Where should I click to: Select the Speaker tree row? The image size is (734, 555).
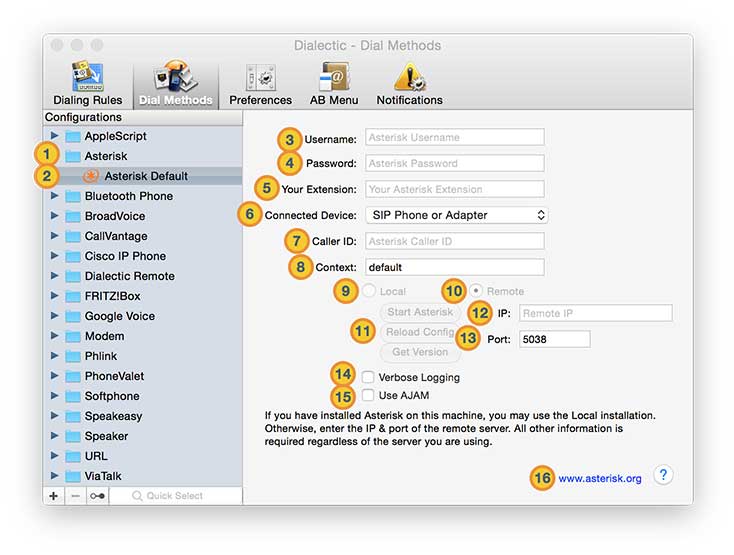143,436
